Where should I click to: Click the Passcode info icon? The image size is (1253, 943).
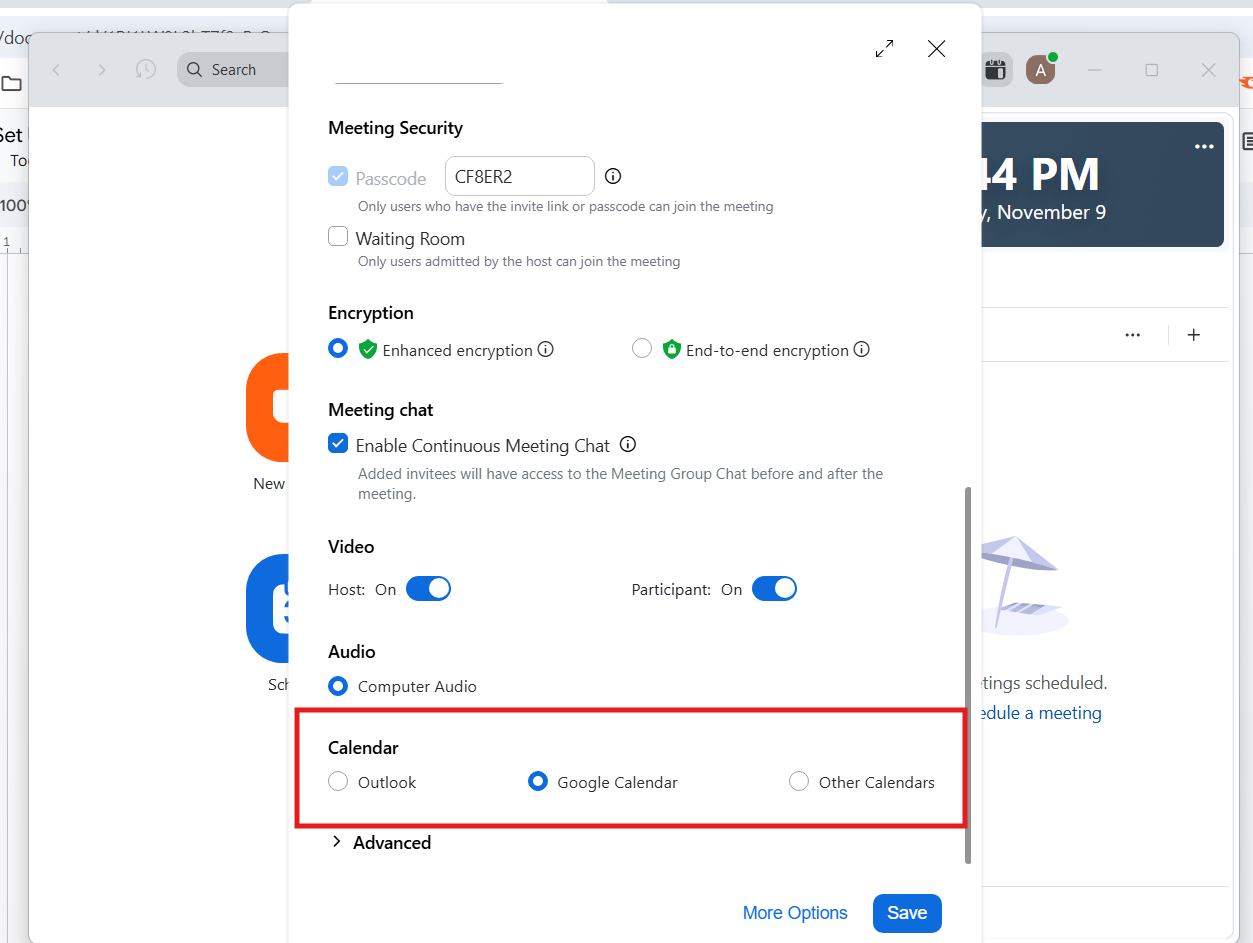coord(614,176)
